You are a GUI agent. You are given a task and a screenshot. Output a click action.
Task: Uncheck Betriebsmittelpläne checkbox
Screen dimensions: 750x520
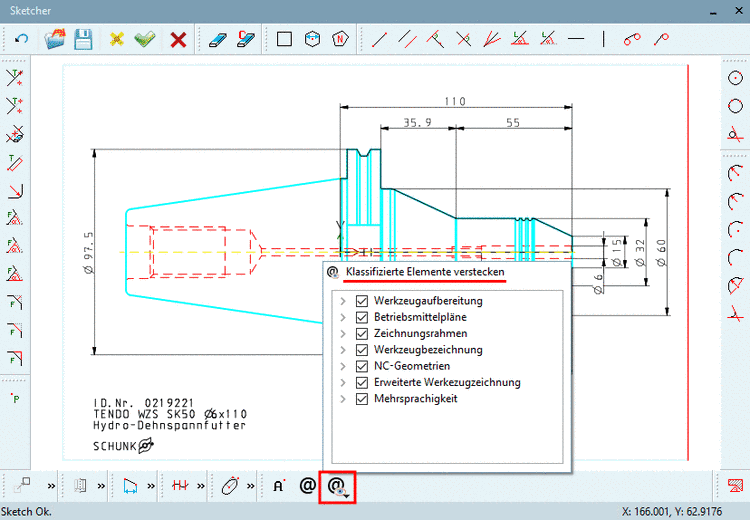click(362, 317)
